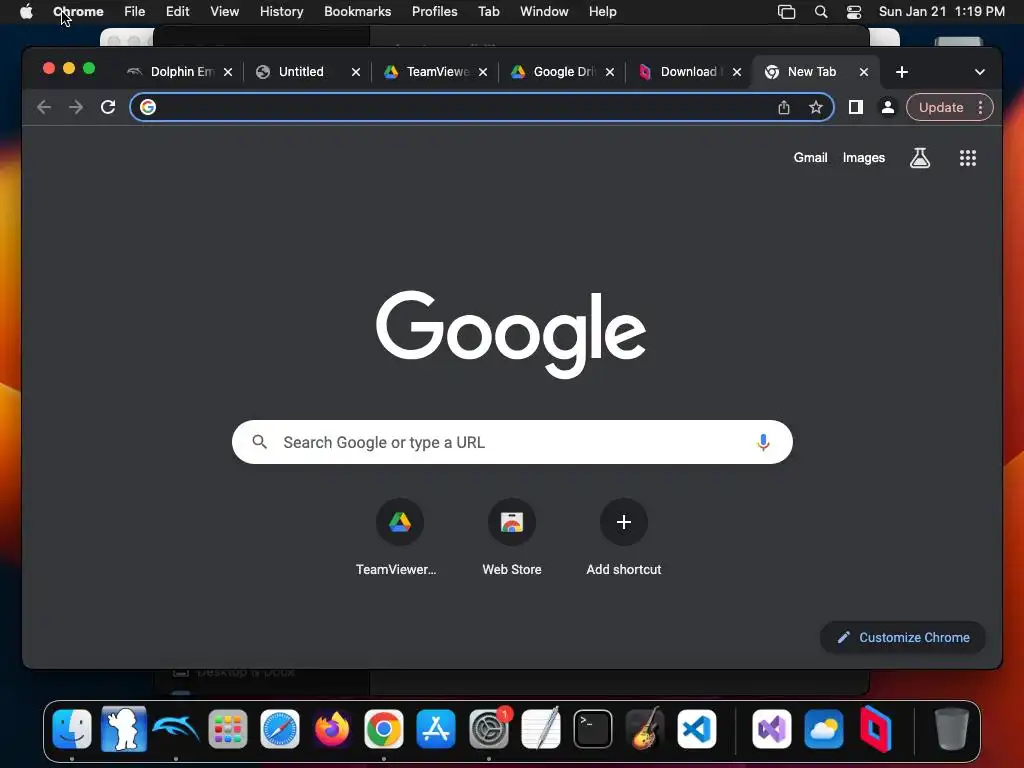Close the New Tab tab
Viewport: 1024px width, 768px height.
[x=863, y=72]
